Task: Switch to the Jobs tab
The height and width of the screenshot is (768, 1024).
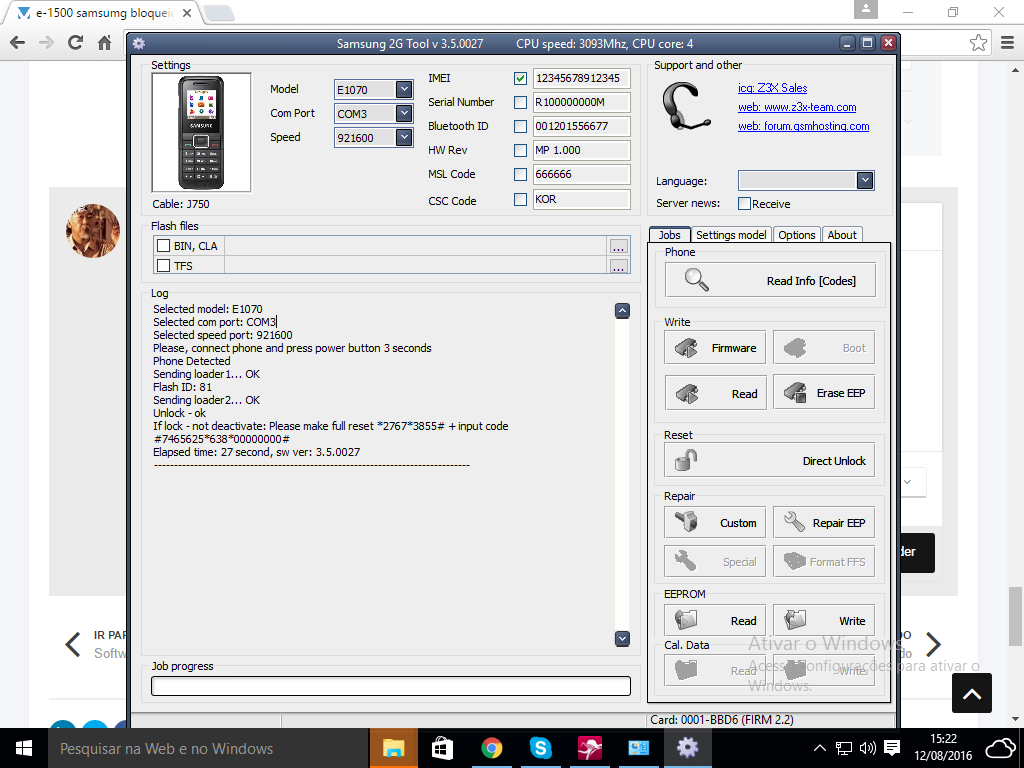Action: (x=669, y=235)
